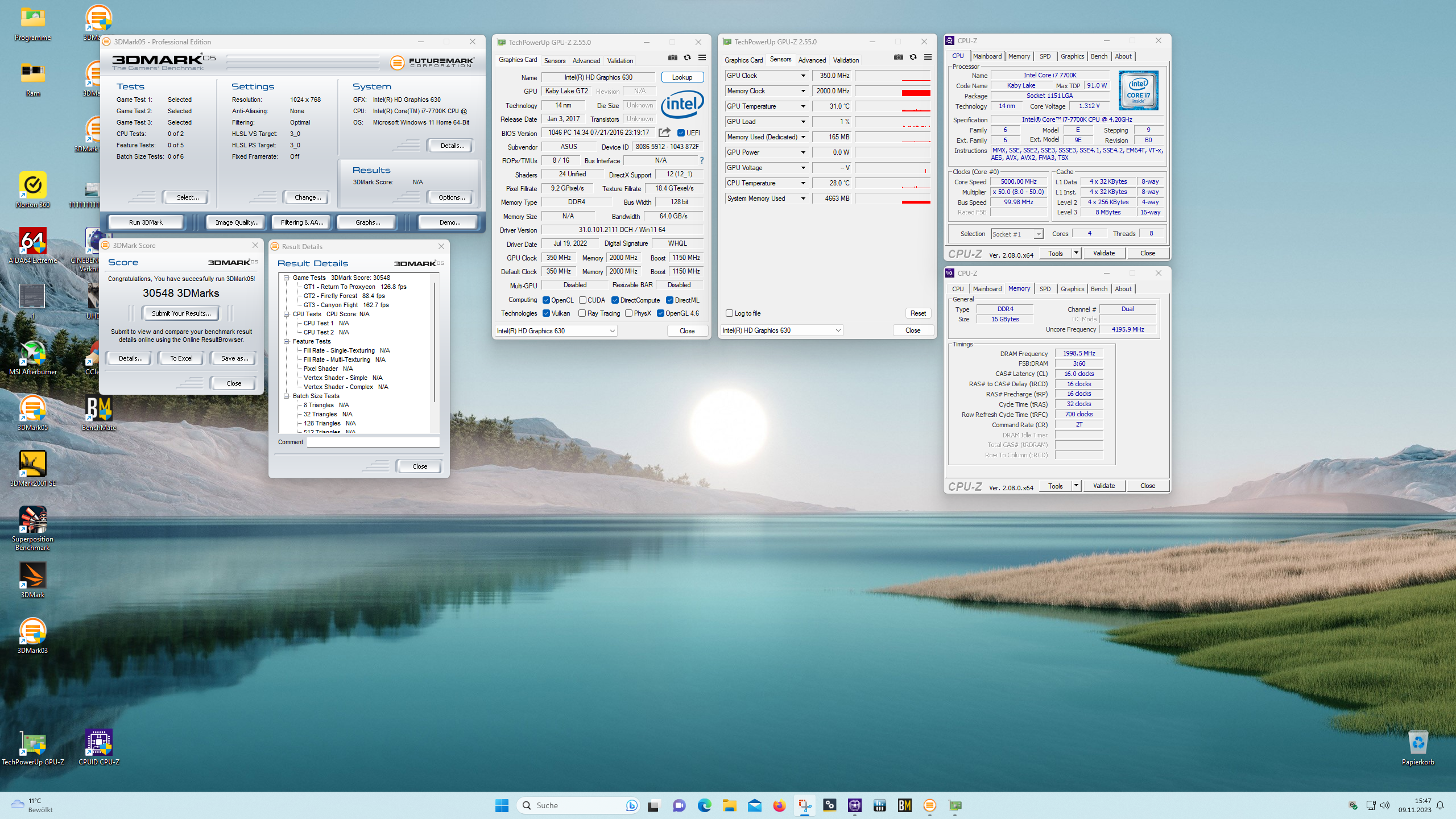Toggle the Ray Tracing checkbox

pos(582,313)
